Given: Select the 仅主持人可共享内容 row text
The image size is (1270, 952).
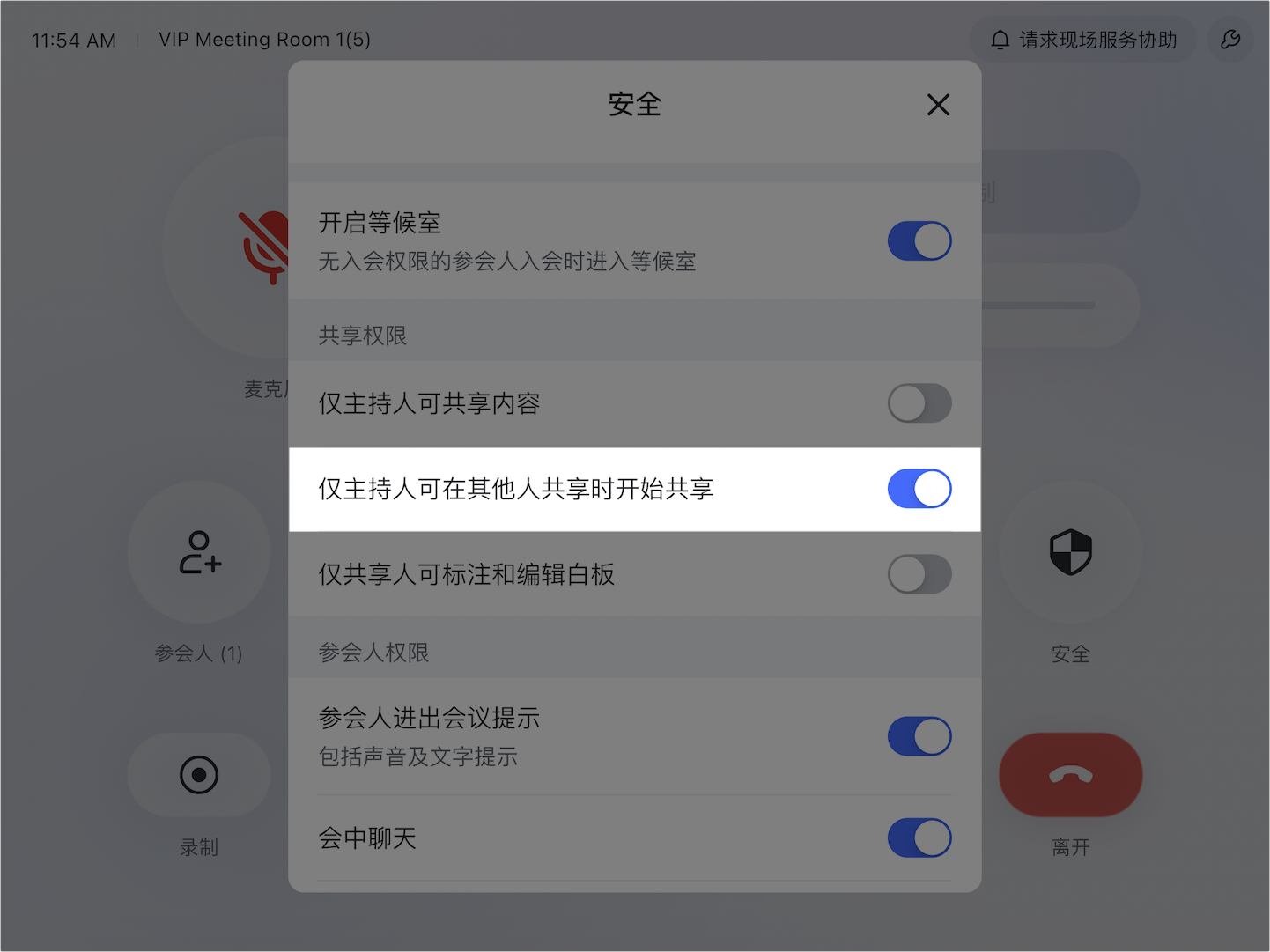Looking at the screenshot, I should point(429,403).
